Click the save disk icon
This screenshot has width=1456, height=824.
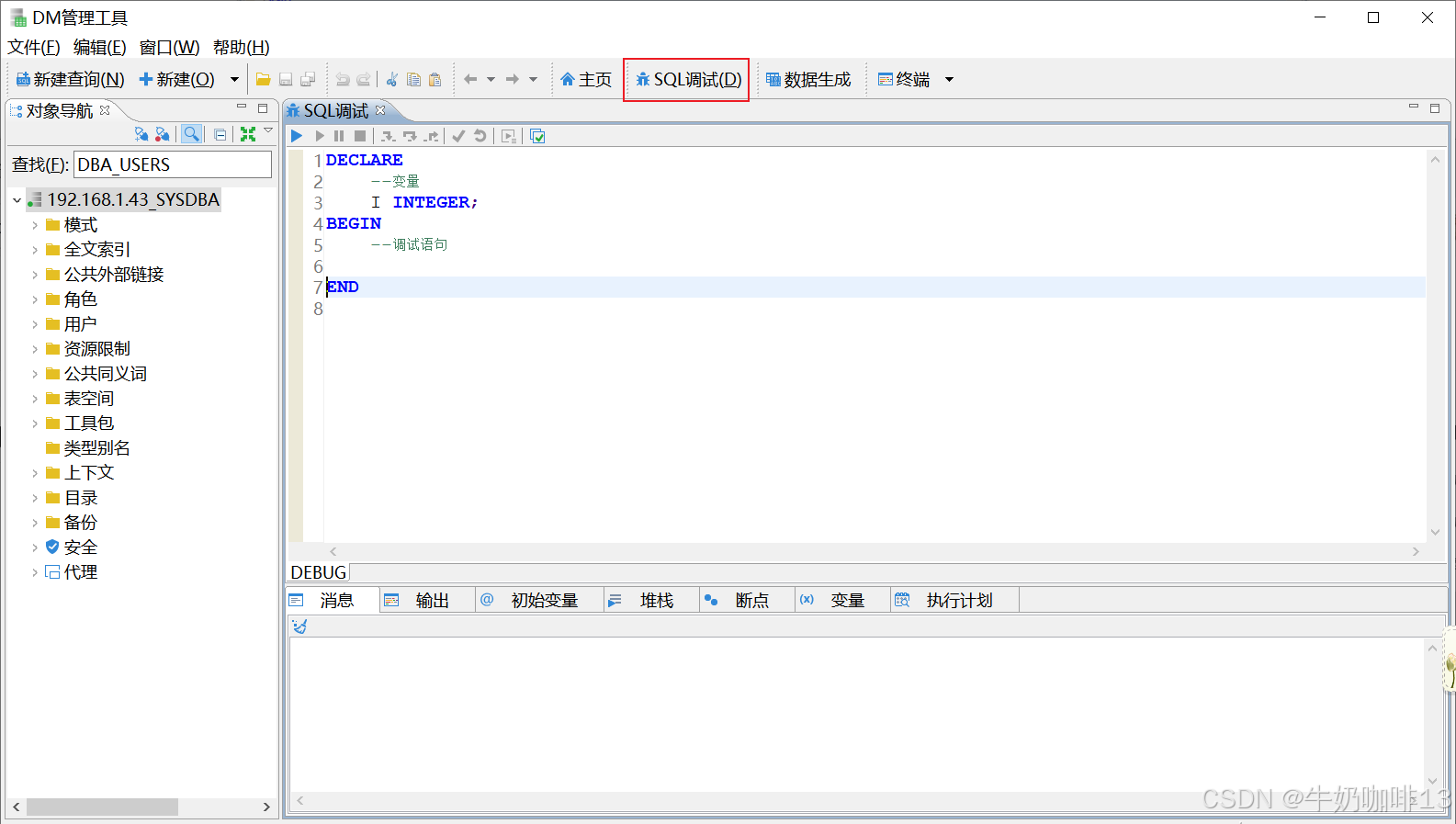coord(286,80)
